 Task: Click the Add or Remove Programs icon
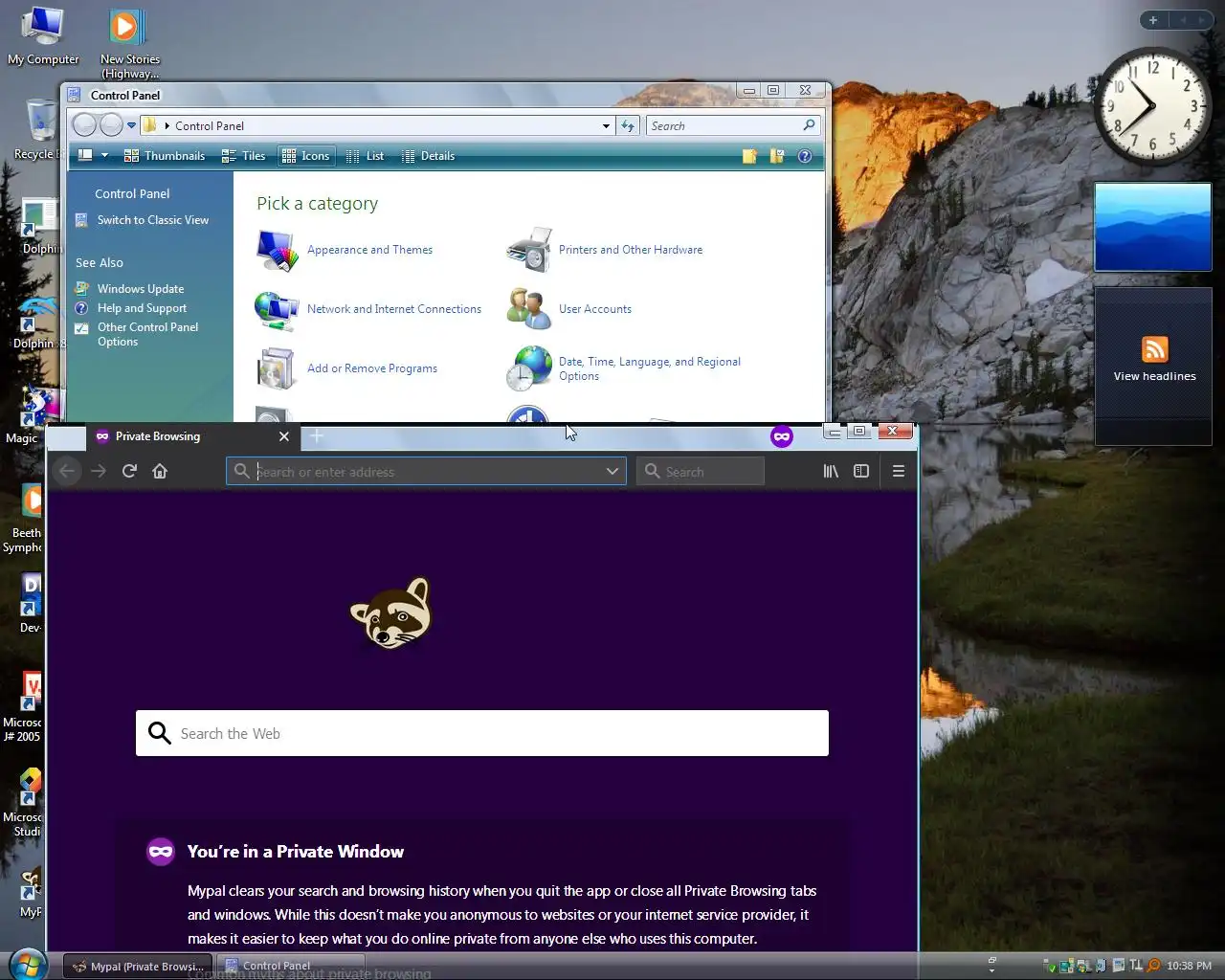[278, 369]
